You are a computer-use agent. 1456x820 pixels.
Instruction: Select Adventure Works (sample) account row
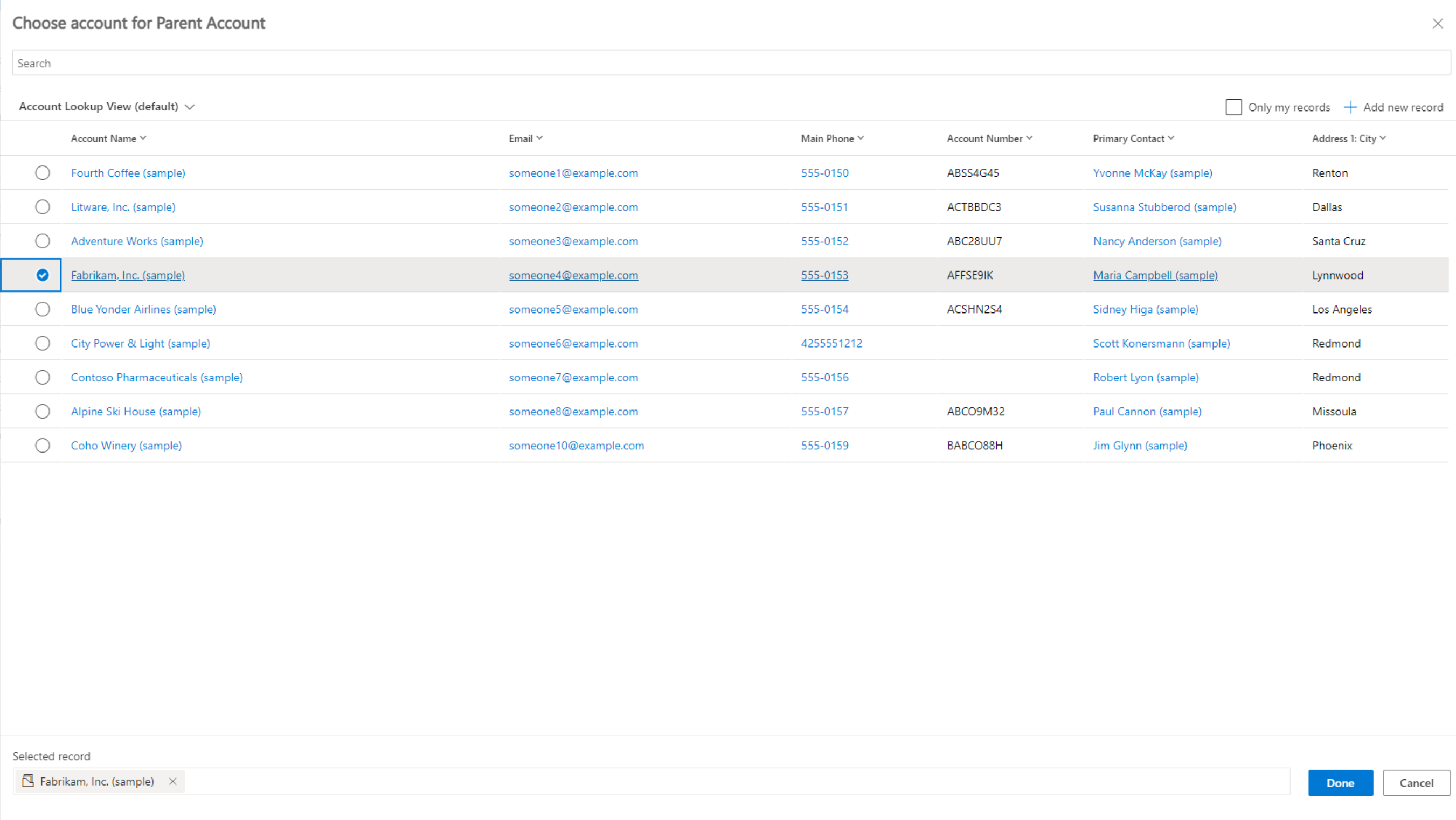coord(42,241)
